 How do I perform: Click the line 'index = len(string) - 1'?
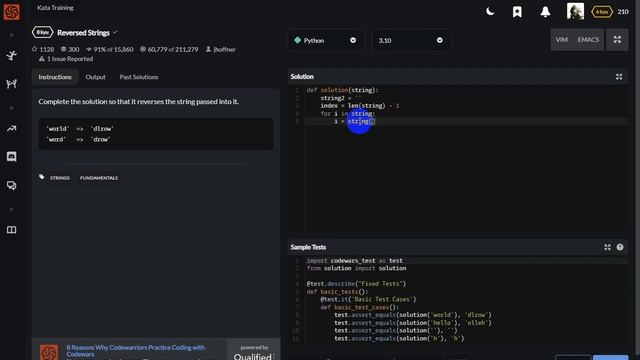[x=360, y=106]
